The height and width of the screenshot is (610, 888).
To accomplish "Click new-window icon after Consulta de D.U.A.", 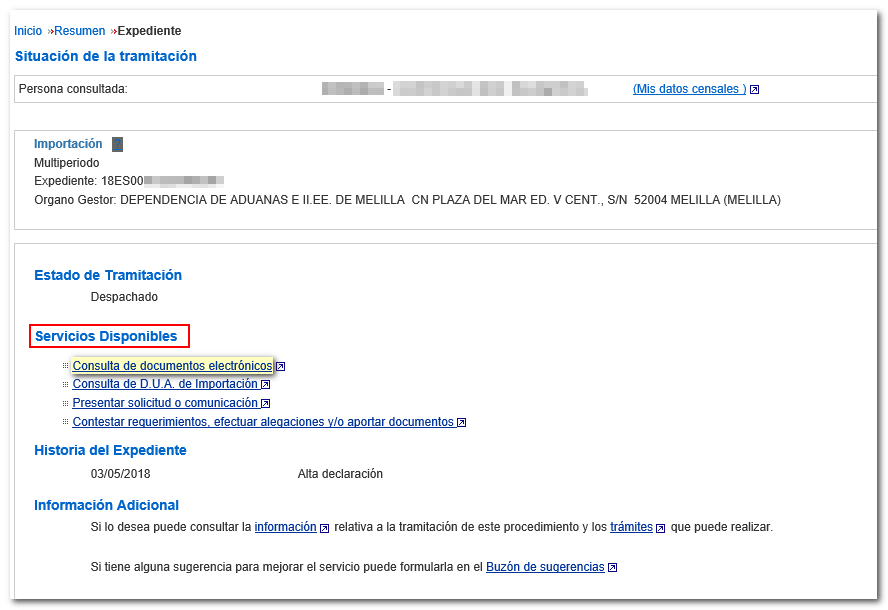I will 266,385.
